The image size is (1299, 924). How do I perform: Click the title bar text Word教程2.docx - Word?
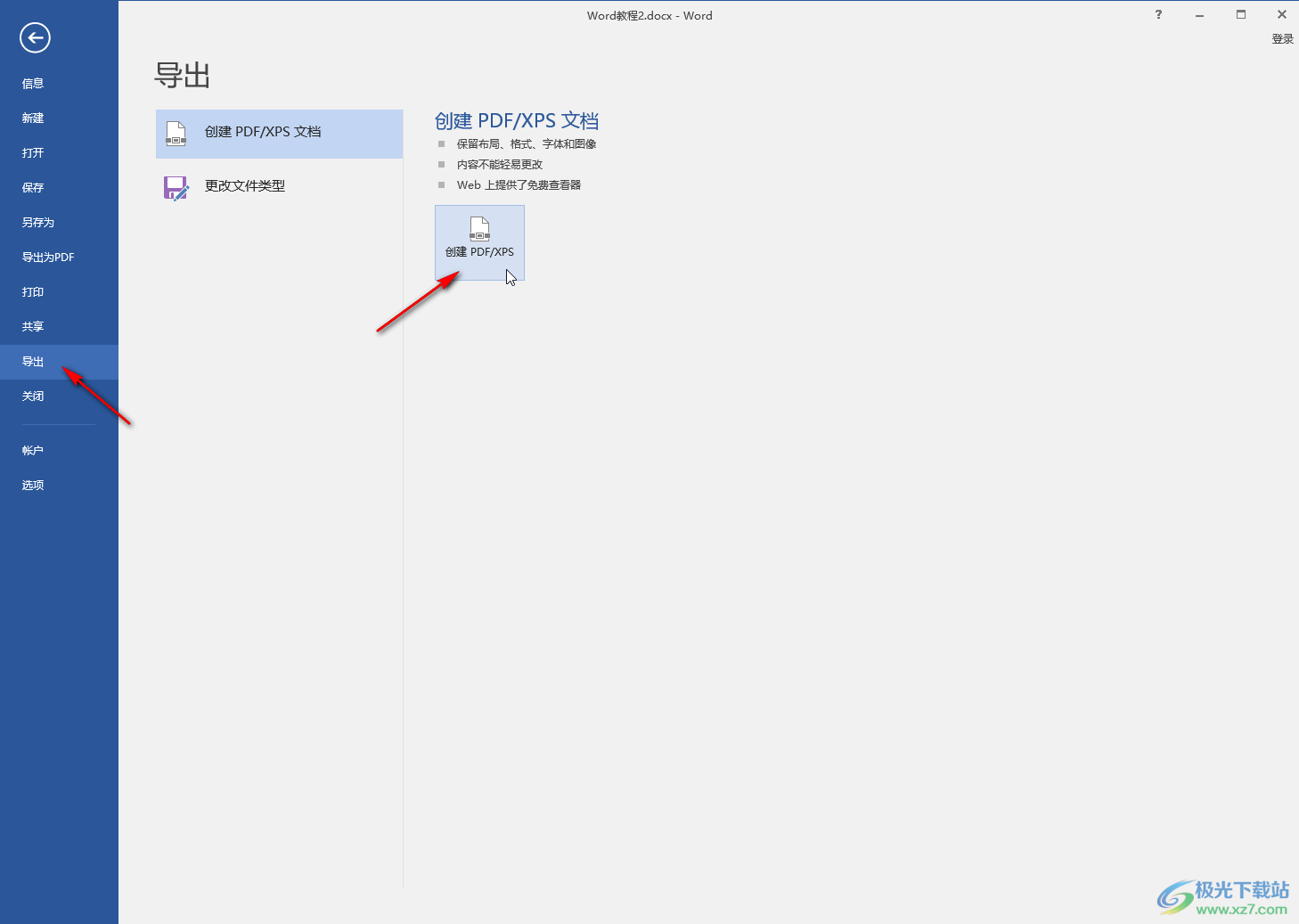pos(649,15)
